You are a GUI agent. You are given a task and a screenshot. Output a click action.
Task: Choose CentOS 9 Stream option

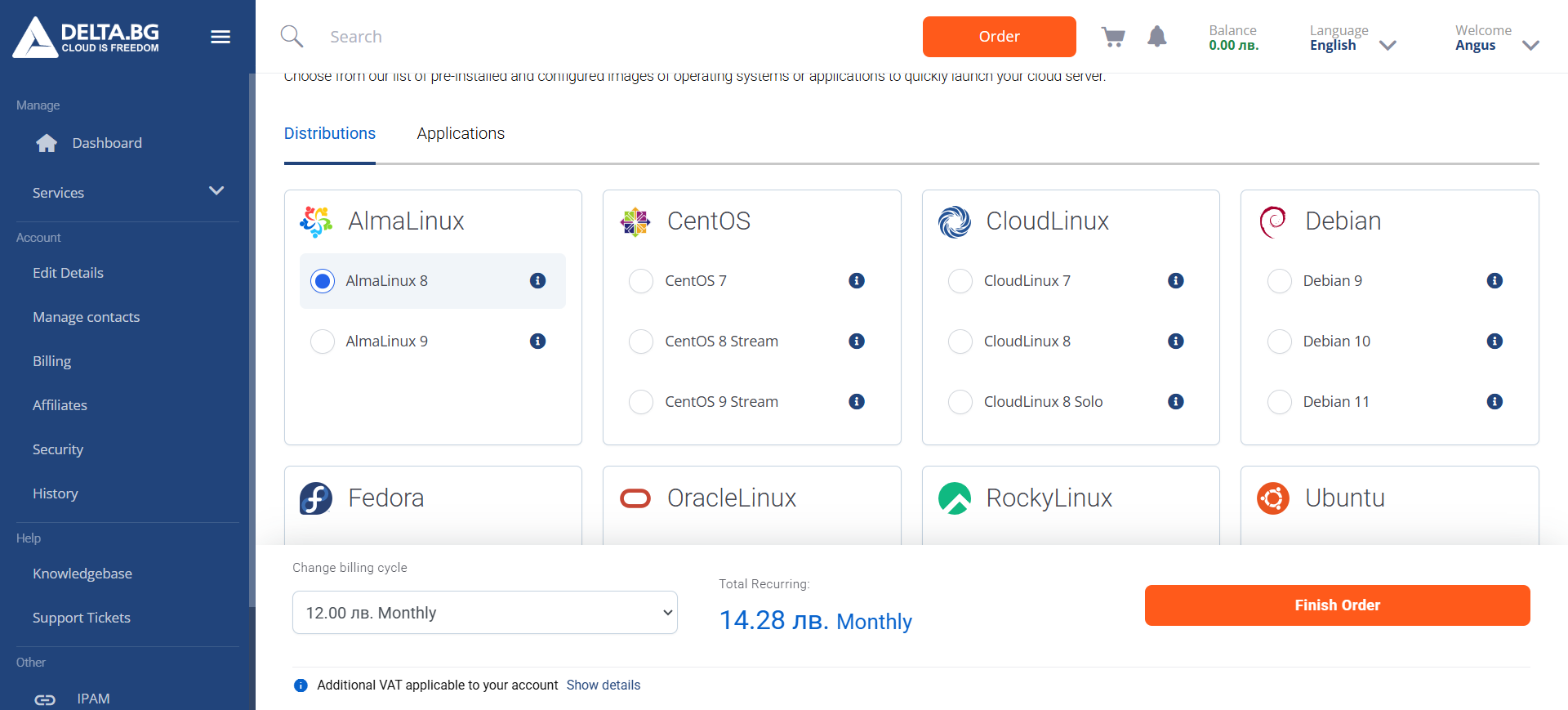point(641,402)
